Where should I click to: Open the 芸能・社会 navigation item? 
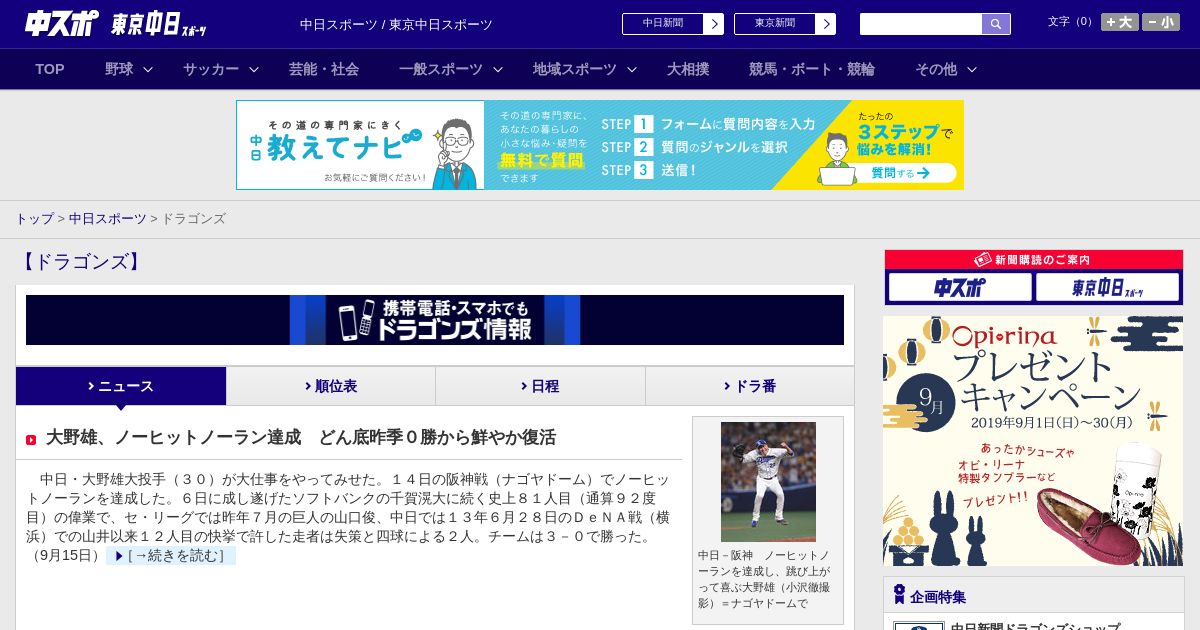click(324, 69)
